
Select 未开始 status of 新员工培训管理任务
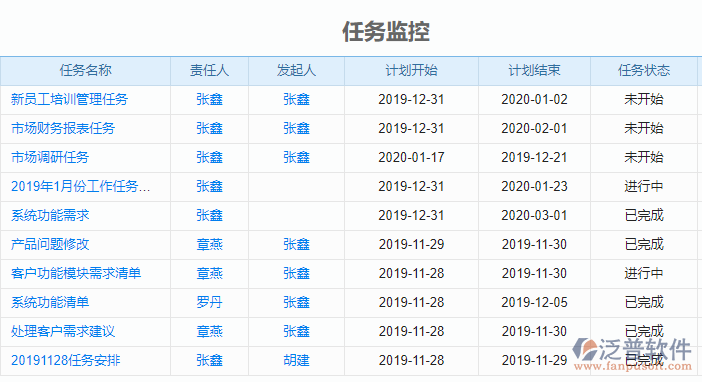pos(644,99)
